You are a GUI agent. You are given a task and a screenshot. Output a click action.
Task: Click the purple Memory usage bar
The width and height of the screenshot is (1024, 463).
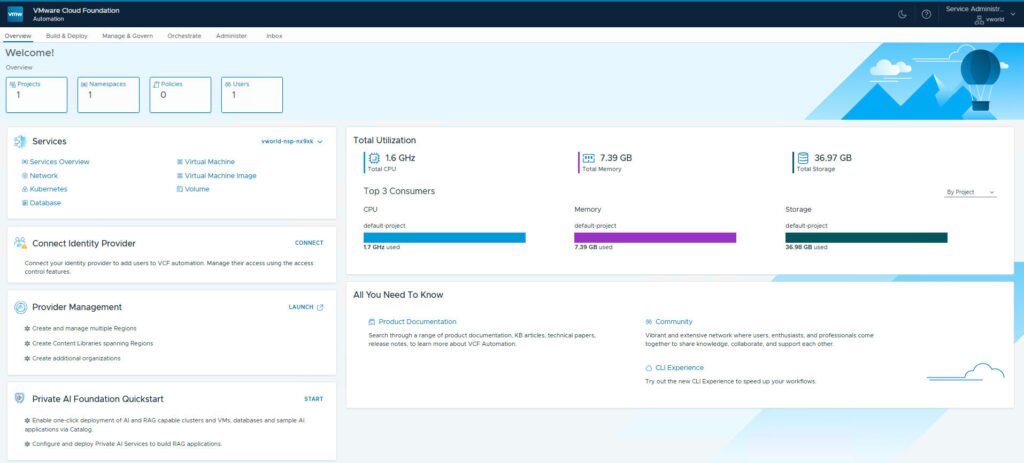[x=655, y=238]
